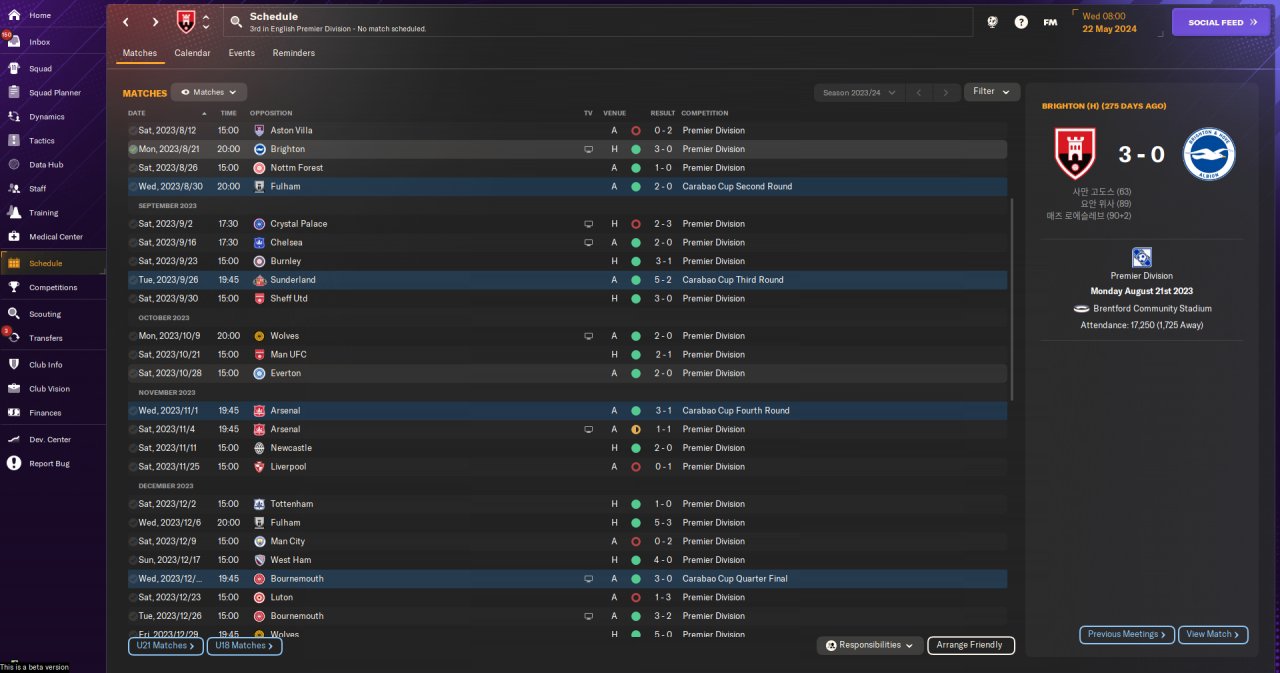Click the vertical scrollbar of the matches list
1280x673 pixels.
tap(1012, 298)
